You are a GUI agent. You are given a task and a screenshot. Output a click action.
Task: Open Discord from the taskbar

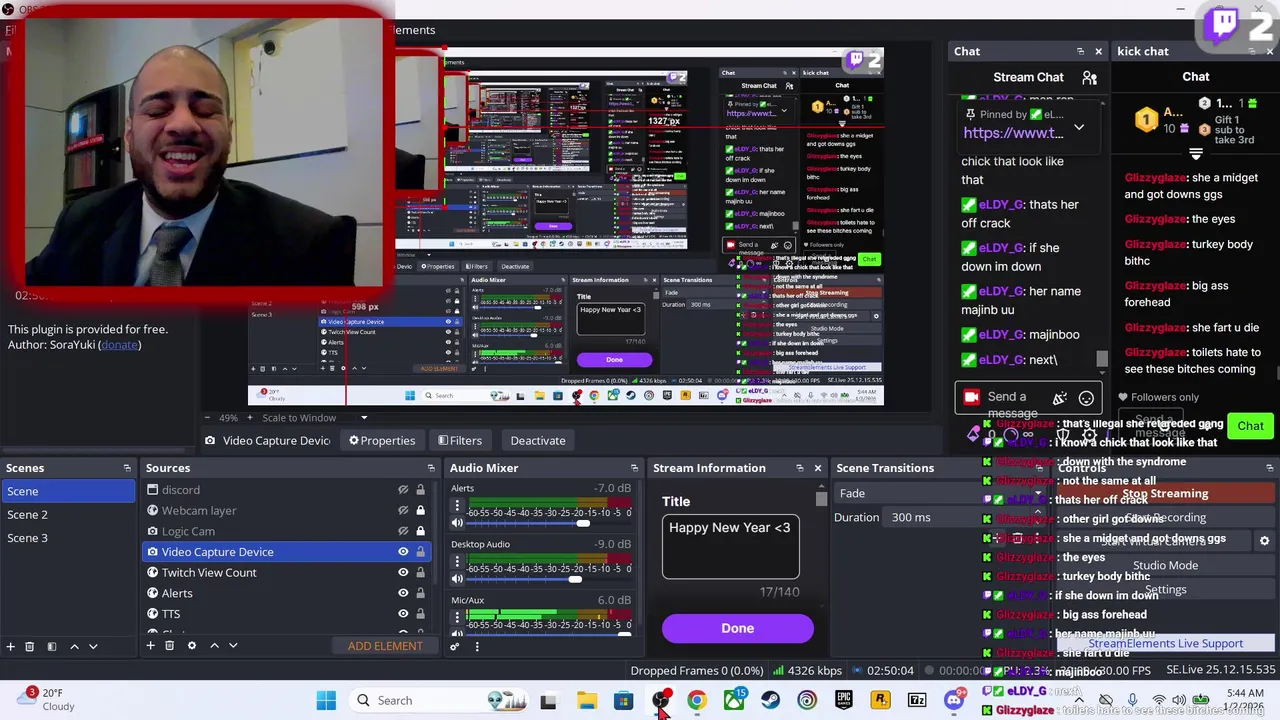click(955, 700)
